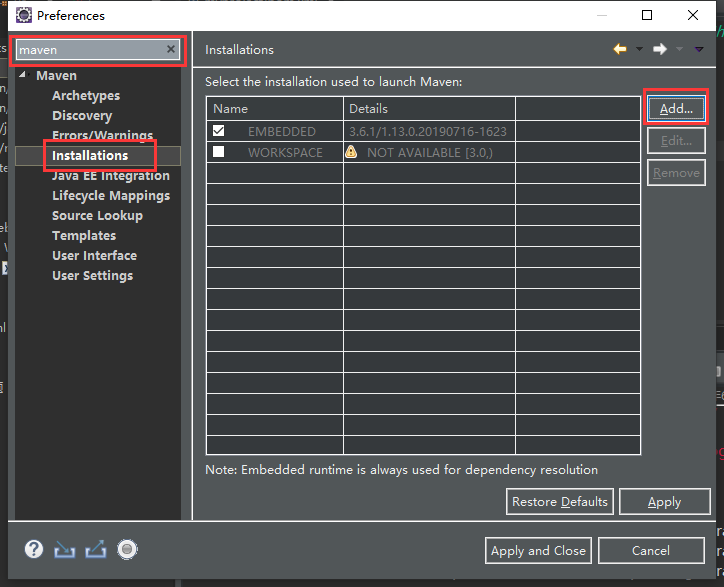724x587 pixels.
Task: Select the Maven root preference item
Action: [x=56, y=75]
